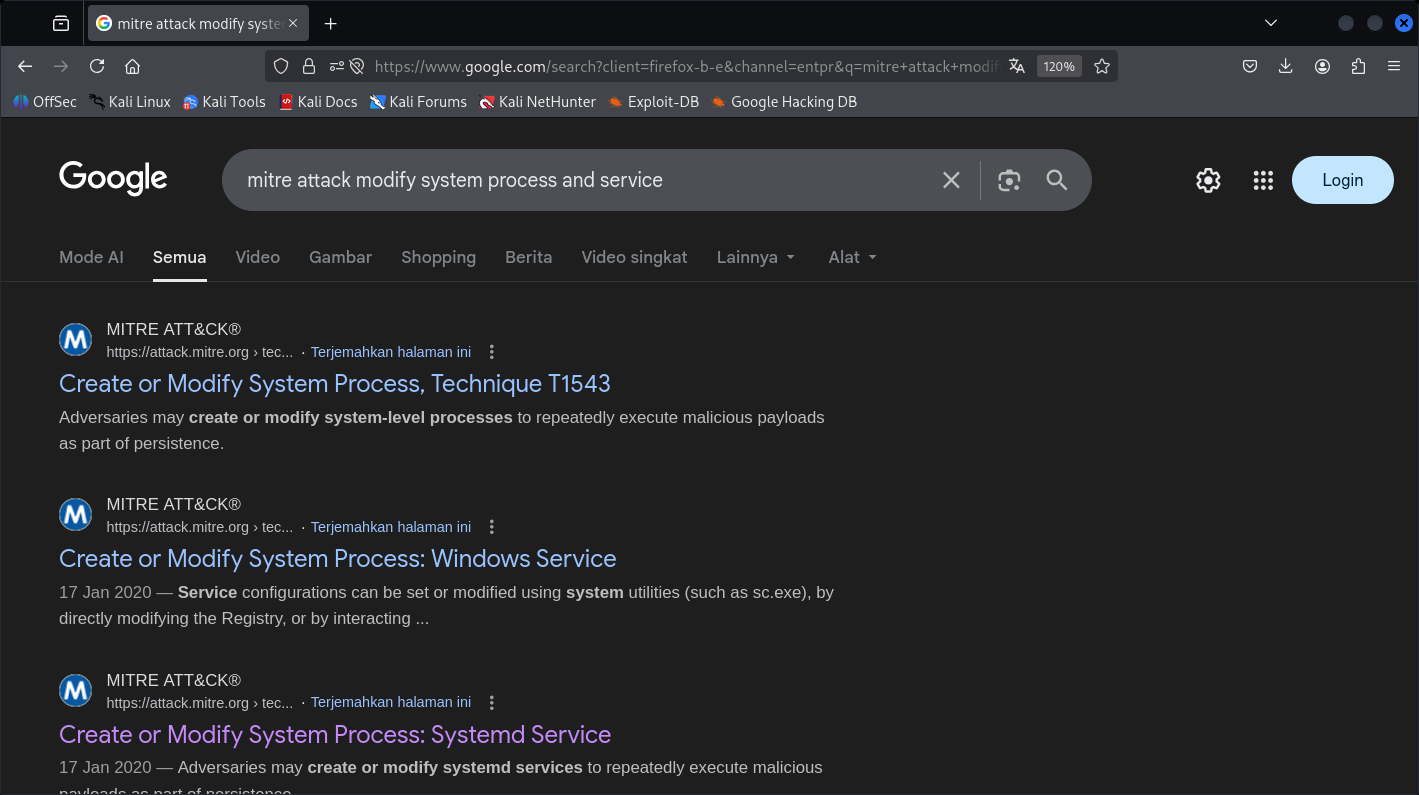Open the downloads panel
The width and height of the screenshot is (1419, 795).
click(x=1286, y=66)
